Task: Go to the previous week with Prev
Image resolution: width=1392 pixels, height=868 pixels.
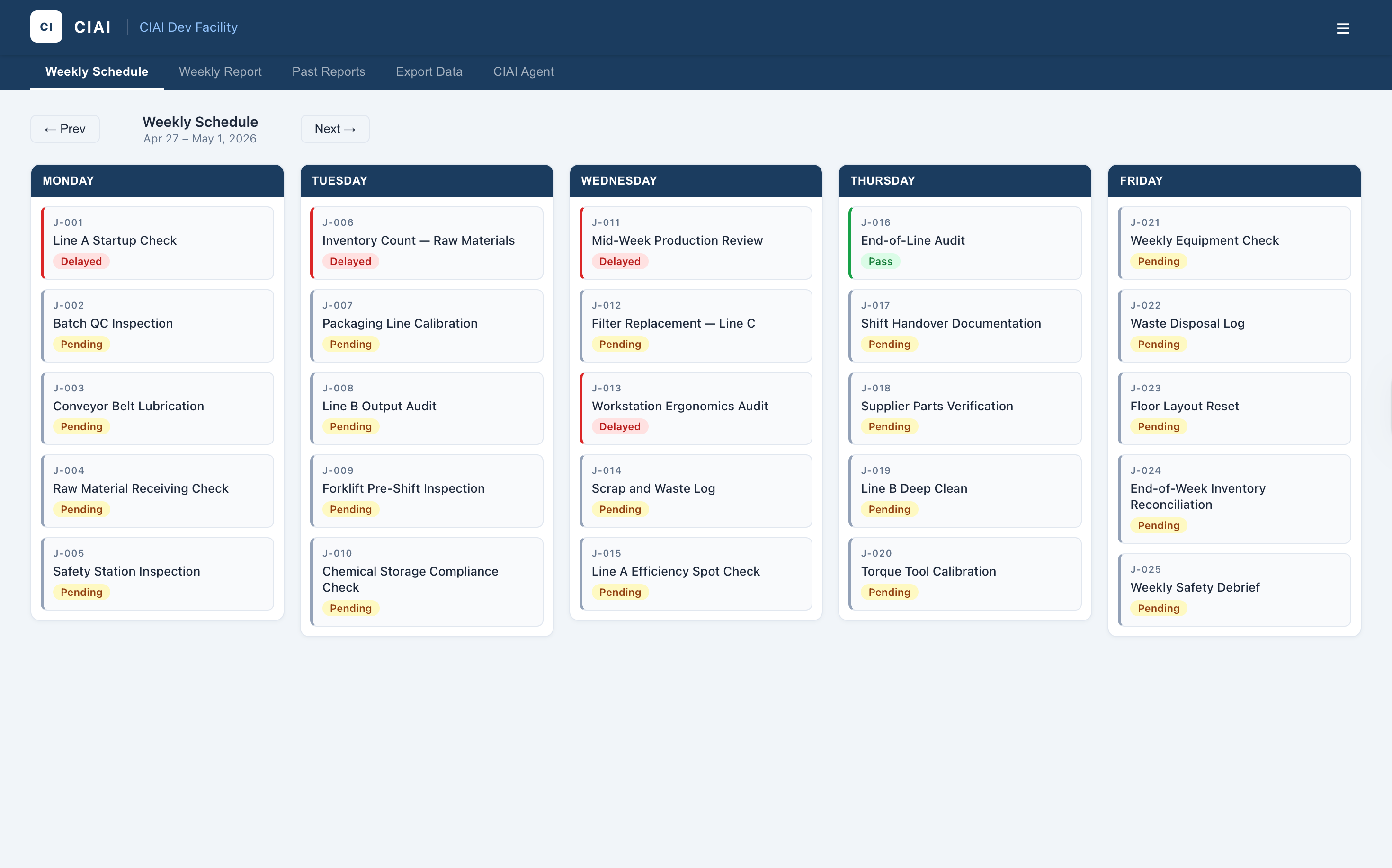Action: coord(65,129)
